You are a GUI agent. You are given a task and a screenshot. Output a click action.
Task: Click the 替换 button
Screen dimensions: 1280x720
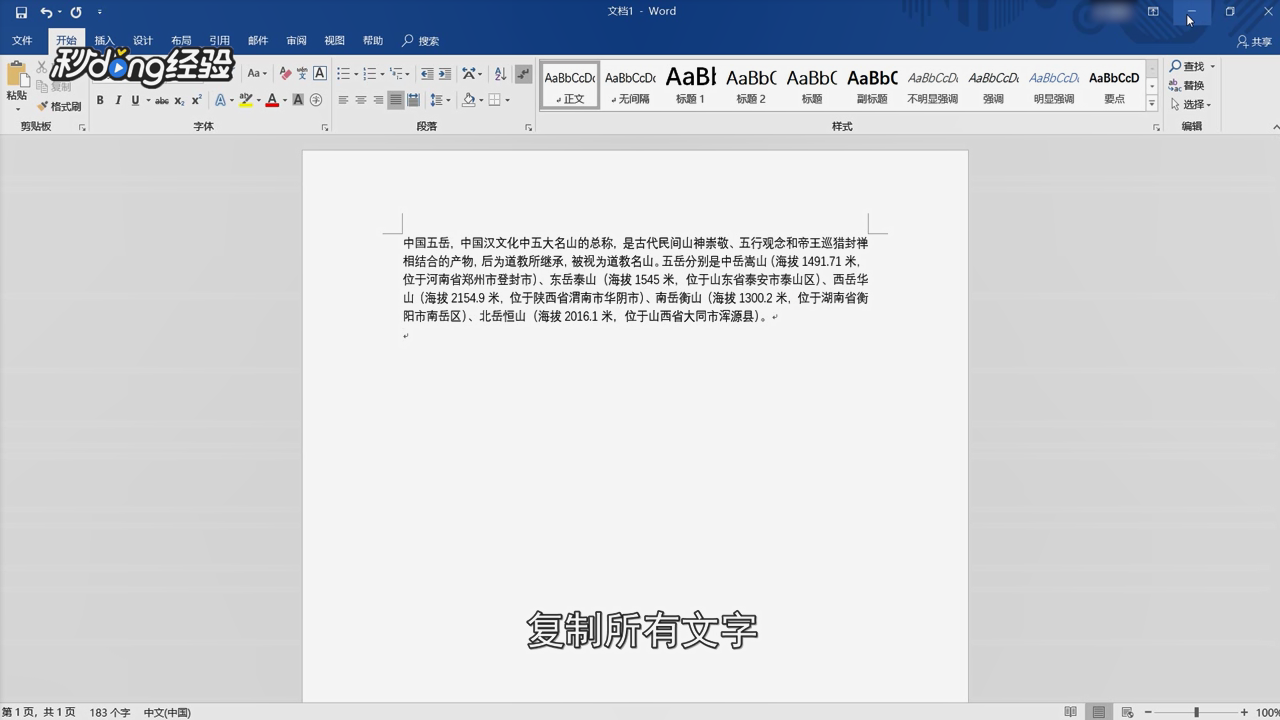[1192, 85]
